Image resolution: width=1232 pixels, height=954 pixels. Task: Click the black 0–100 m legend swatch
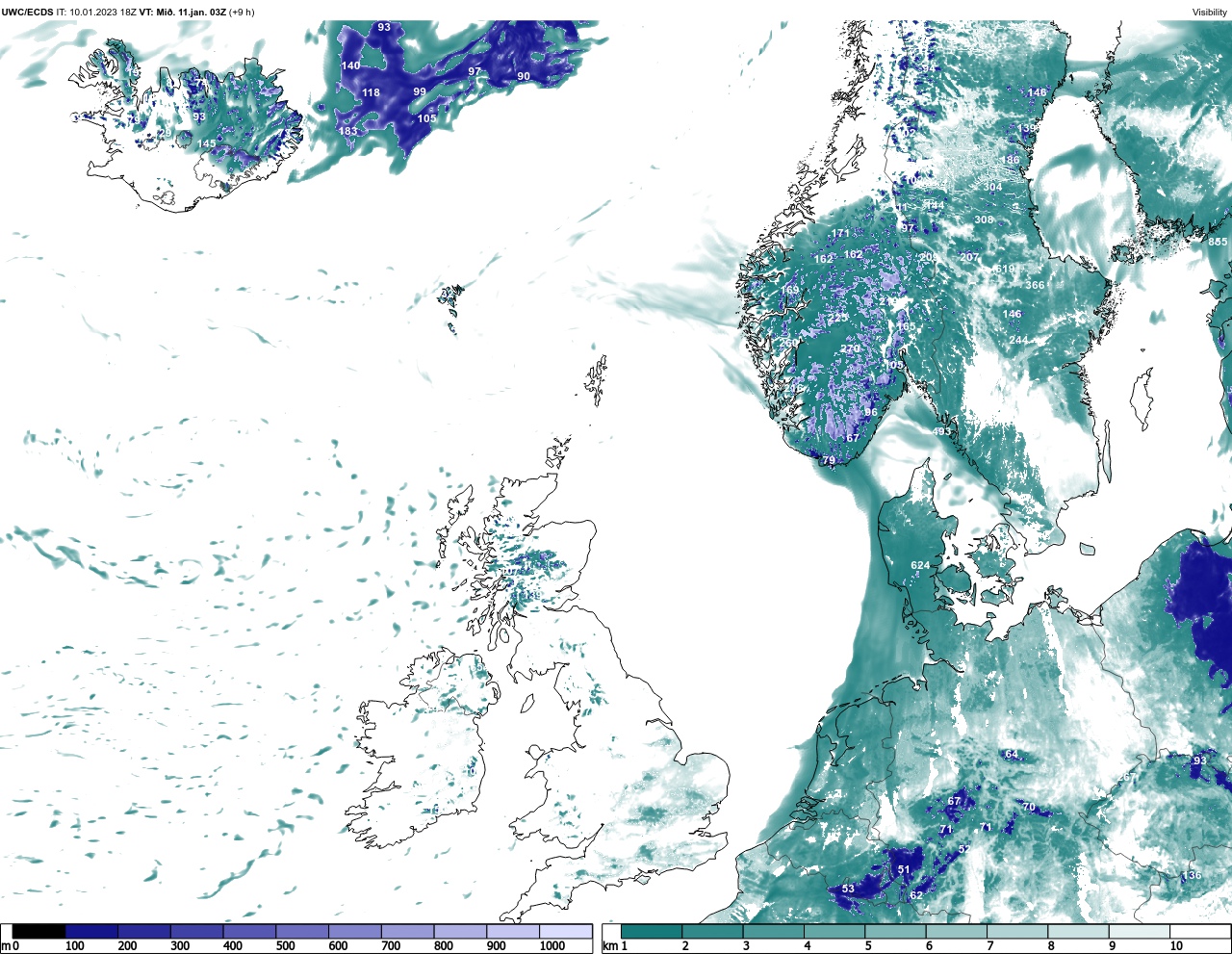38,932
